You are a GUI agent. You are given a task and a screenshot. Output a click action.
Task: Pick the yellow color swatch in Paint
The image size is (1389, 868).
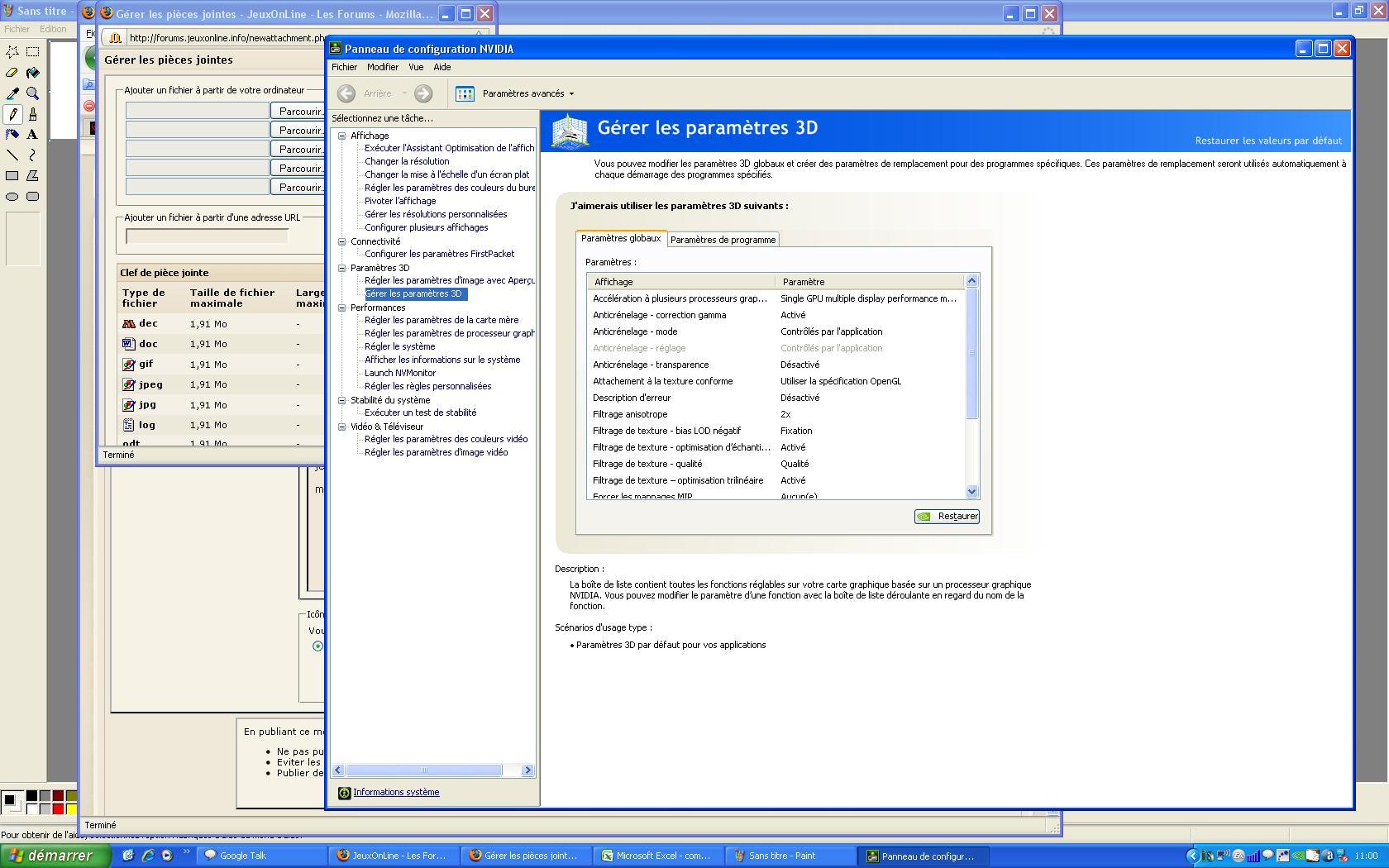pos(71,808)
